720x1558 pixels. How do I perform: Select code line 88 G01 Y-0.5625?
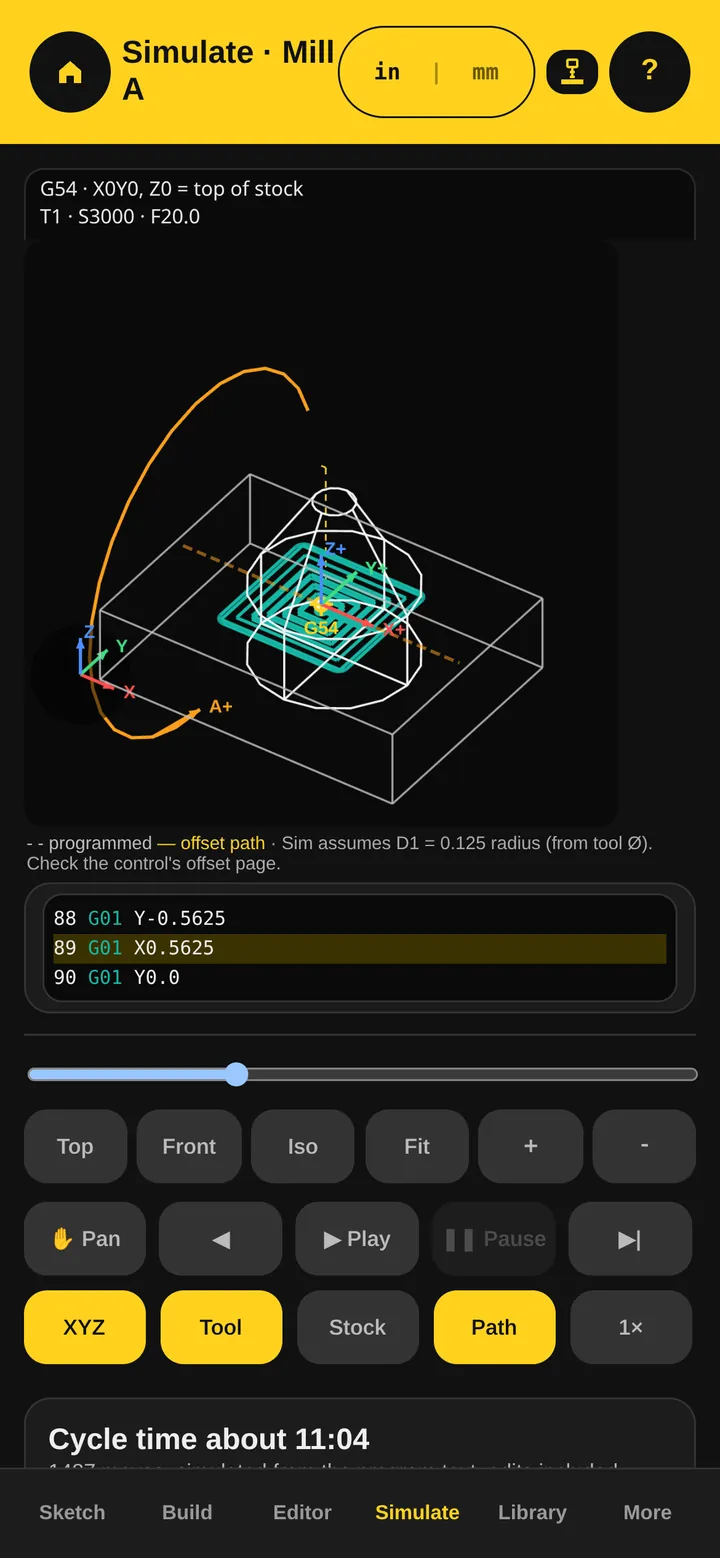tap(360, 918)
